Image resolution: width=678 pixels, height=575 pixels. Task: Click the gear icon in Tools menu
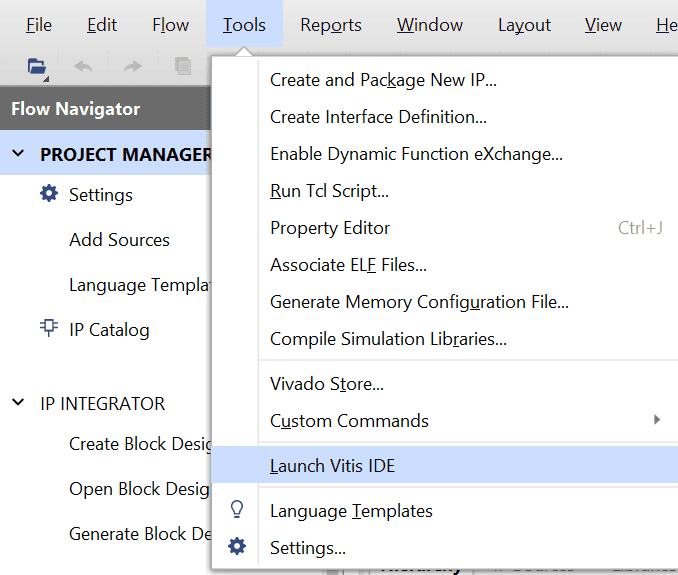pos(237,547)
